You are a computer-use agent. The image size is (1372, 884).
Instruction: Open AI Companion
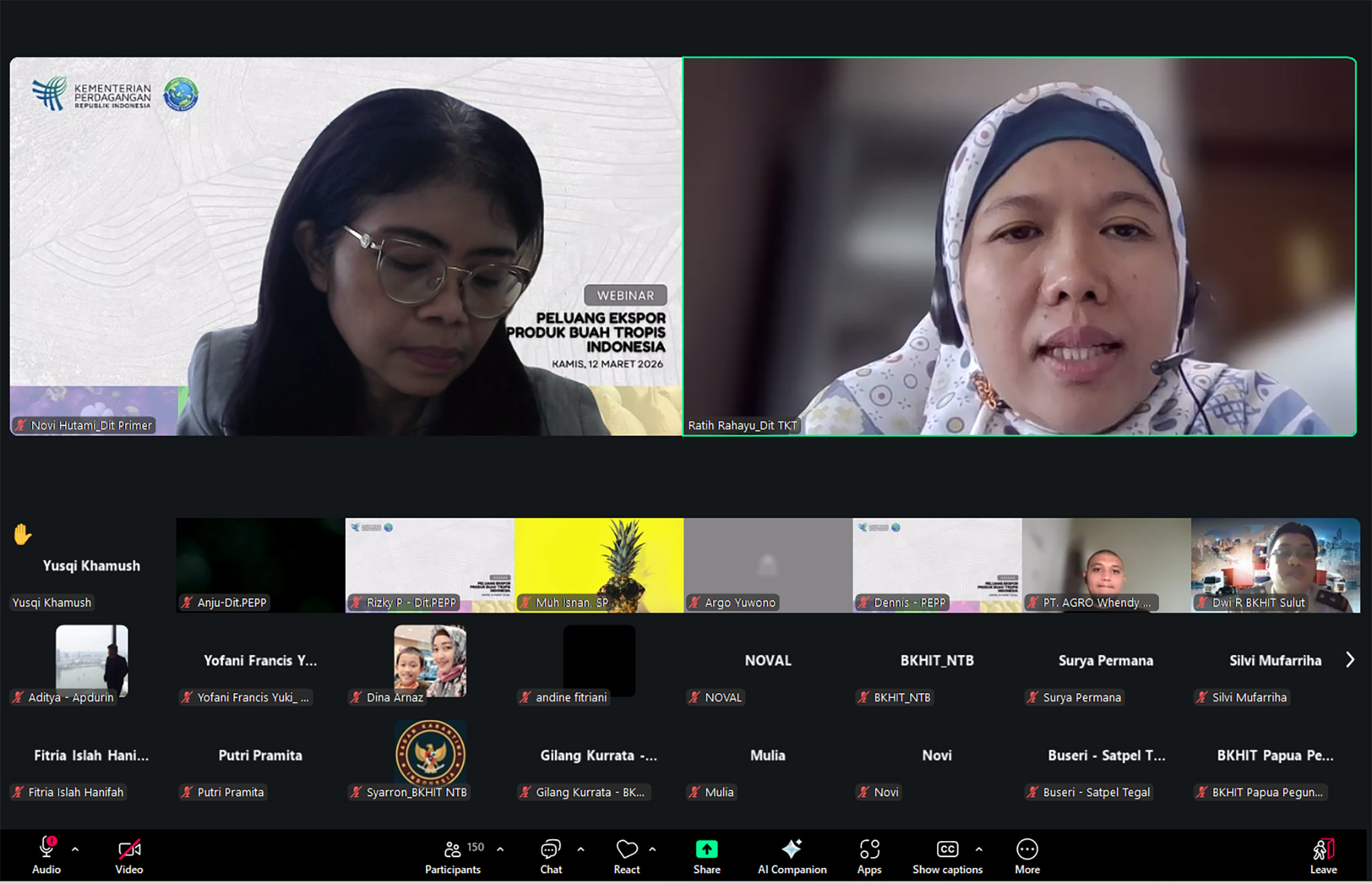[x=791, y=849]
